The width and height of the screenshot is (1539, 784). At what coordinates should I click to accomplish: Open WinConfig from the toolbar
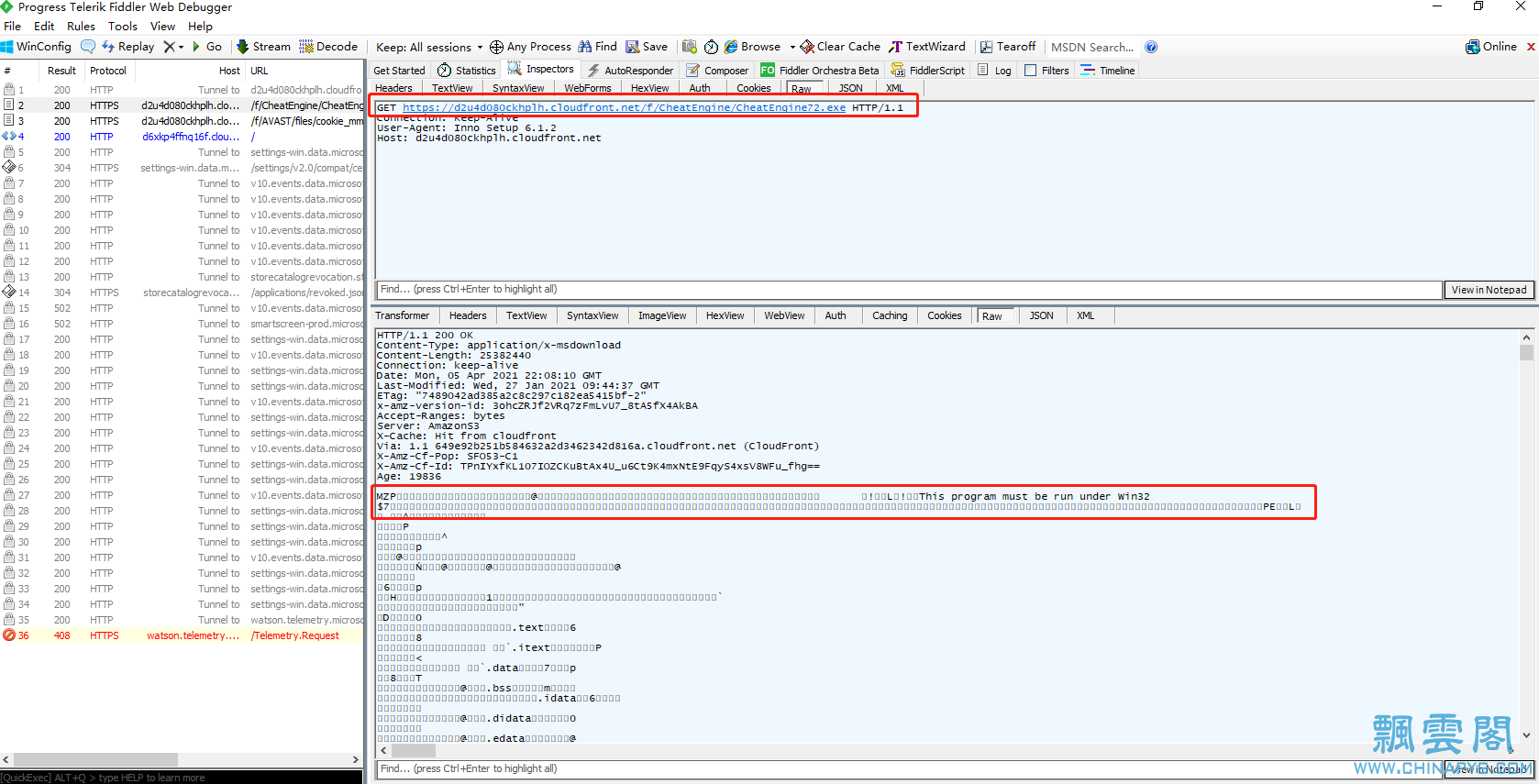click(x=37, y=47)
